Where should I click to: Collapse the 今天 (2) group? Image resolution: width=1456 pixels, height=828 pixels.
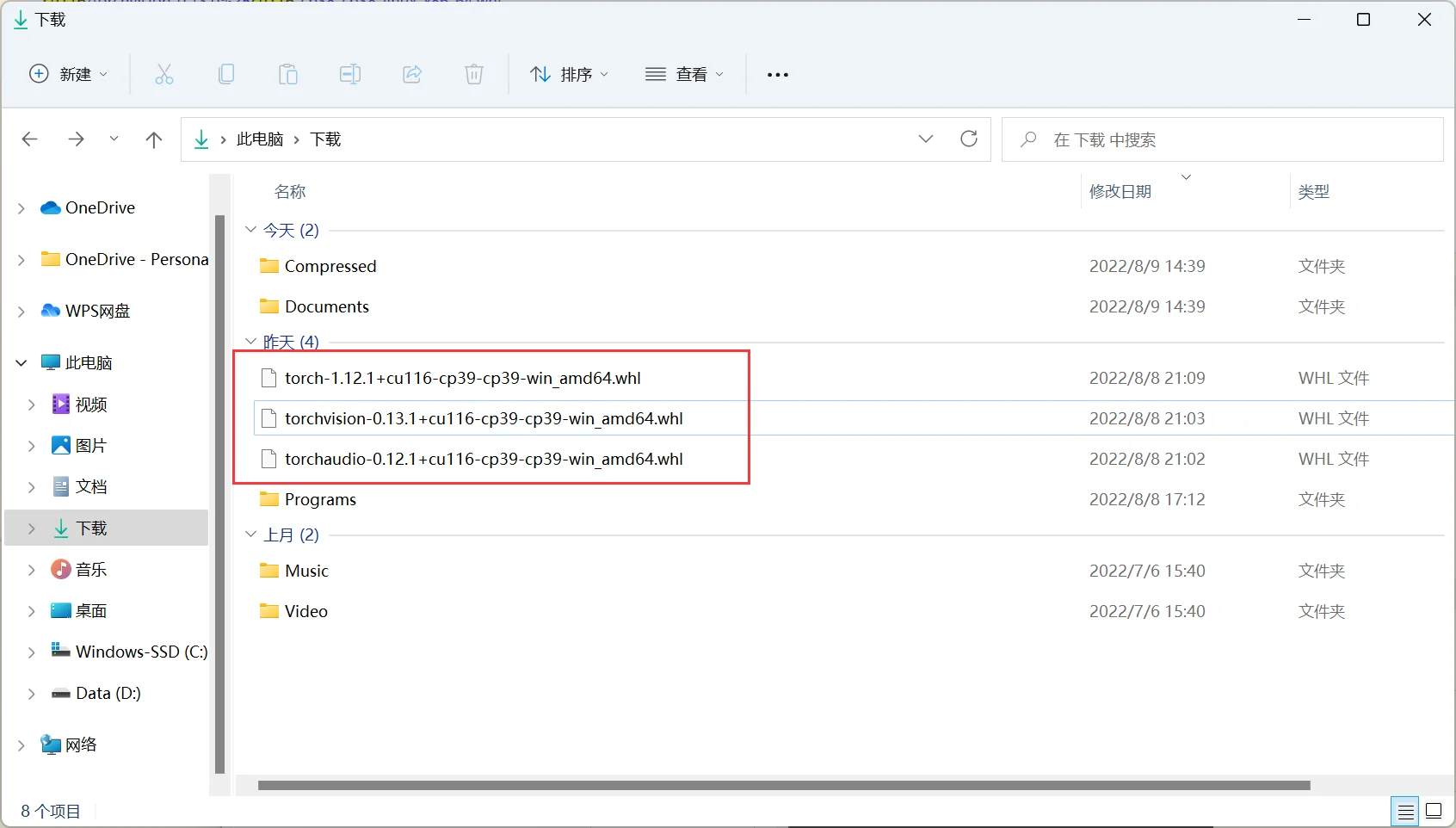(251, 230)
